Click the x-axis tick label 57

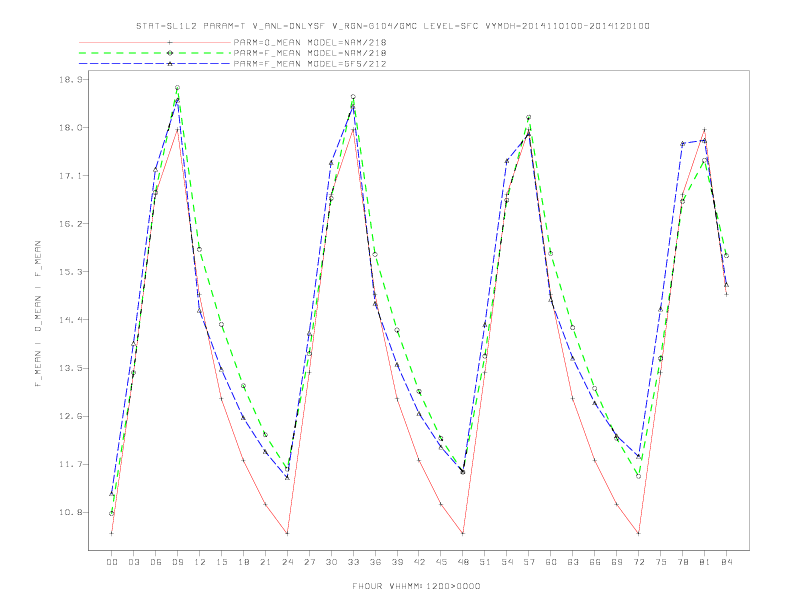(x=529, y=562)
